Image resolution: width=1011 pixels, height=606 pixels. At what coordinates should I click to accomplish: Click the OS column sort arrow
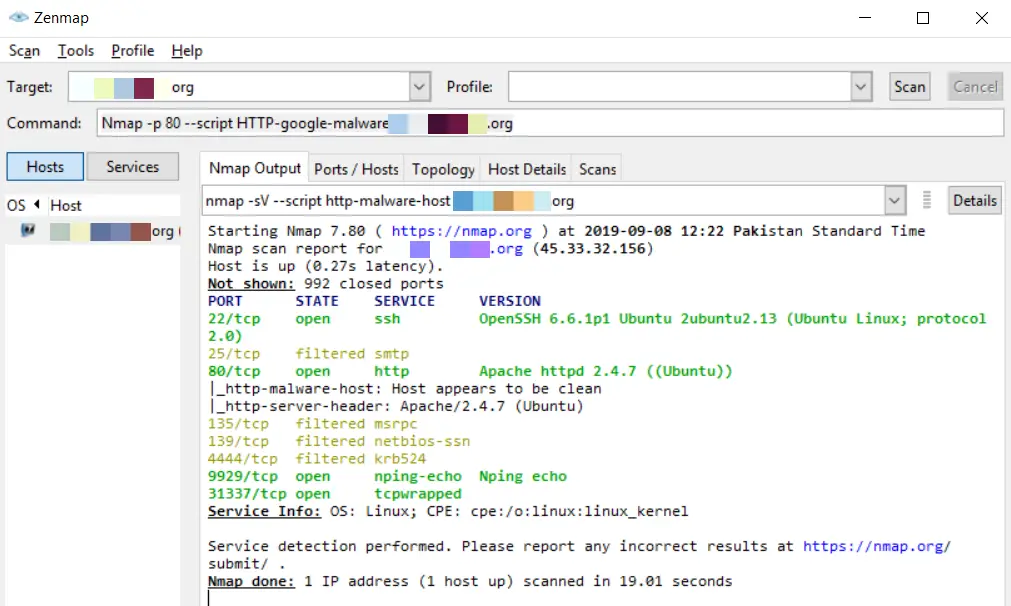pos(37,204)
